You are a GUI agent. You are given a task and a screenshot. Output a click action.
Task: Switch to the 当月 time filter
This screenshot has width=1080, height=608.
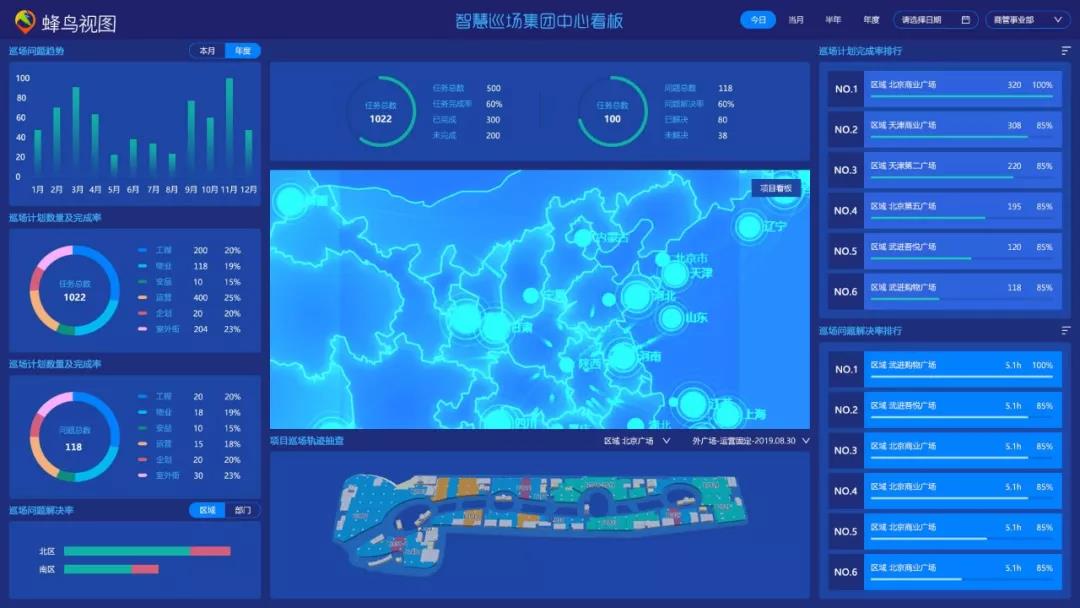(797, 19)
